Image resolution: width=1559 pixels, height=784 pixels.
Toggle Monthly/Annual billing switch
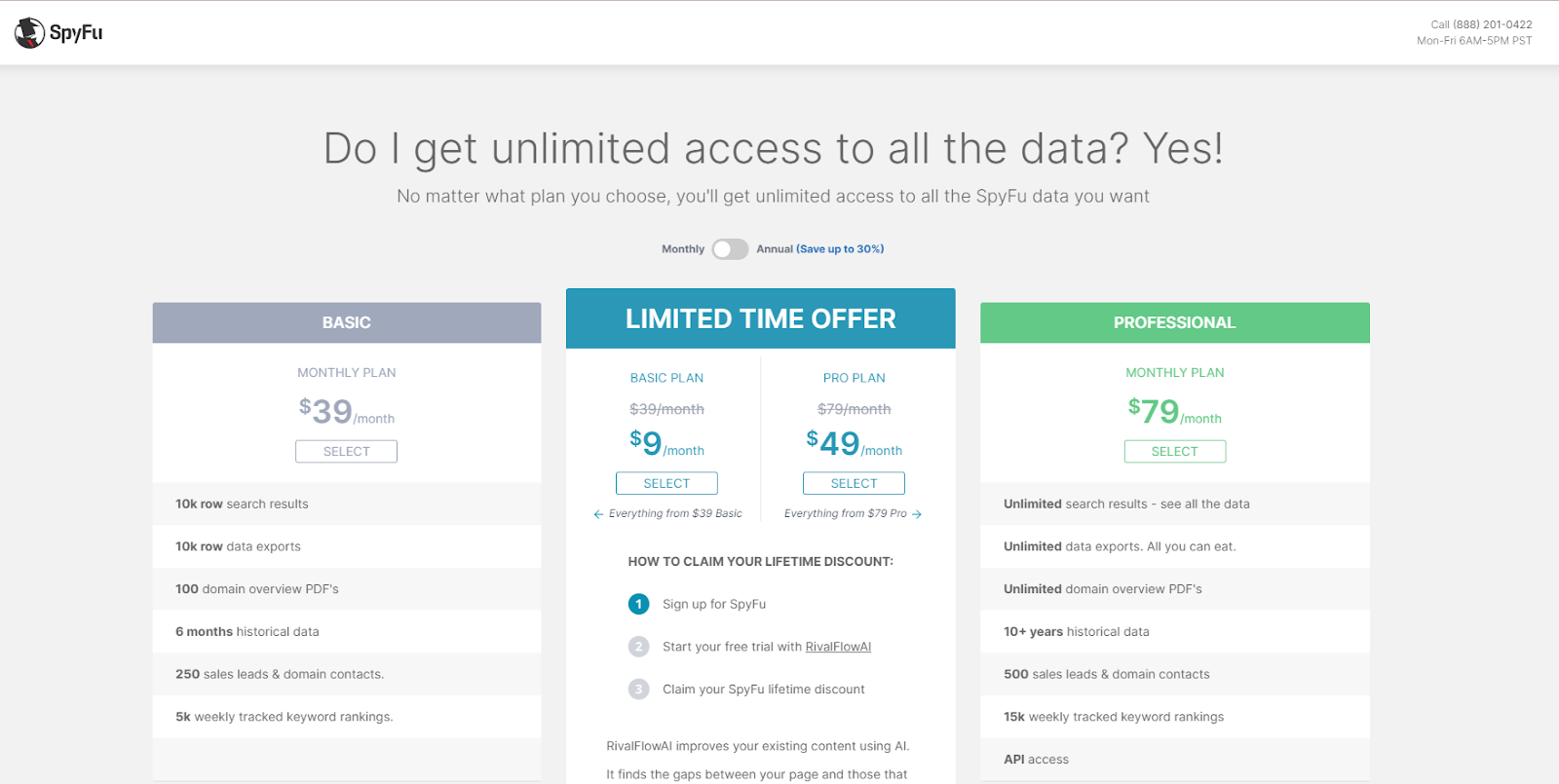730,249
